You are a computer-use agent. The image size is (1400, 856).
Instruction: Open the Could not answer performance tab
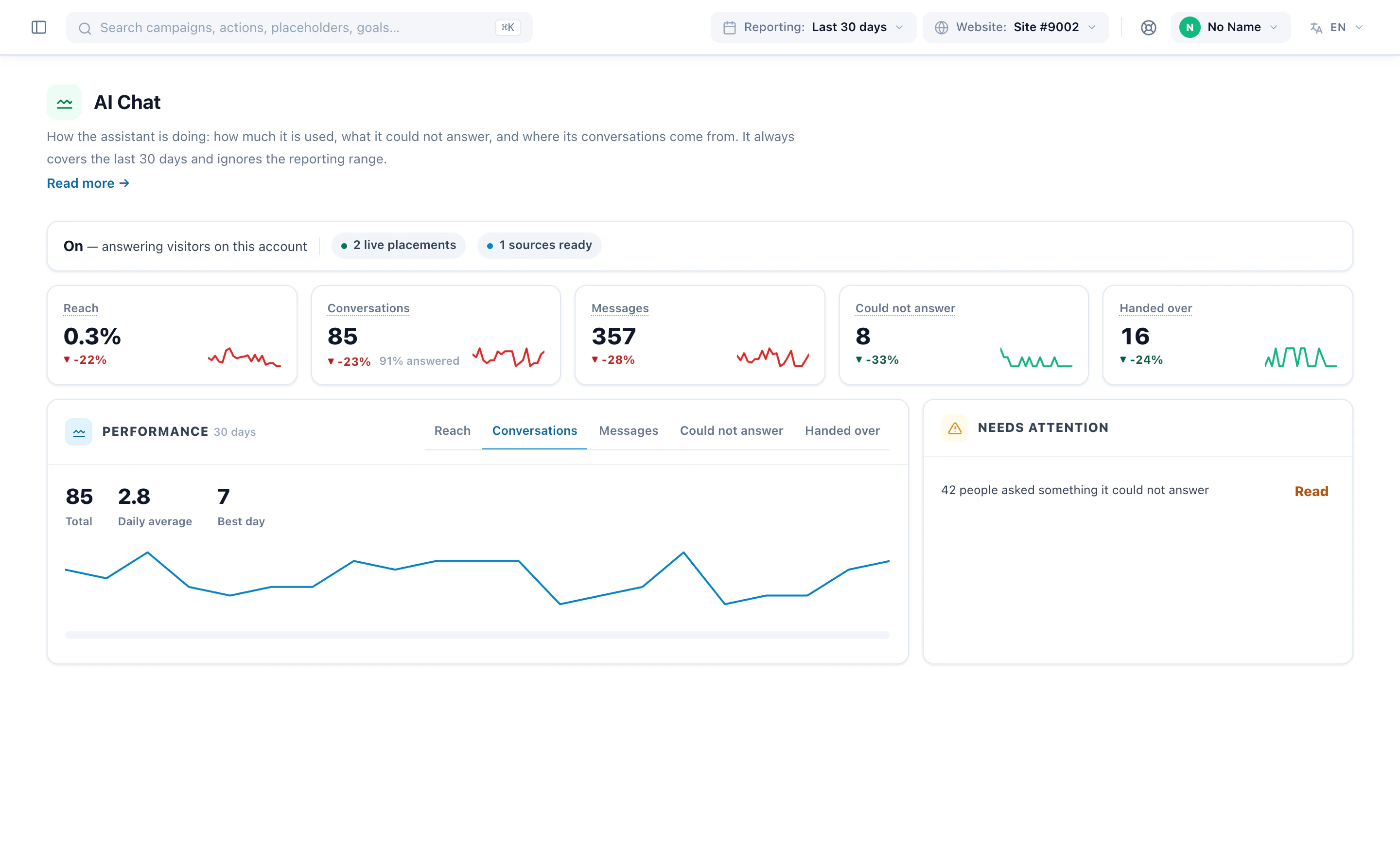click(731, 431)
